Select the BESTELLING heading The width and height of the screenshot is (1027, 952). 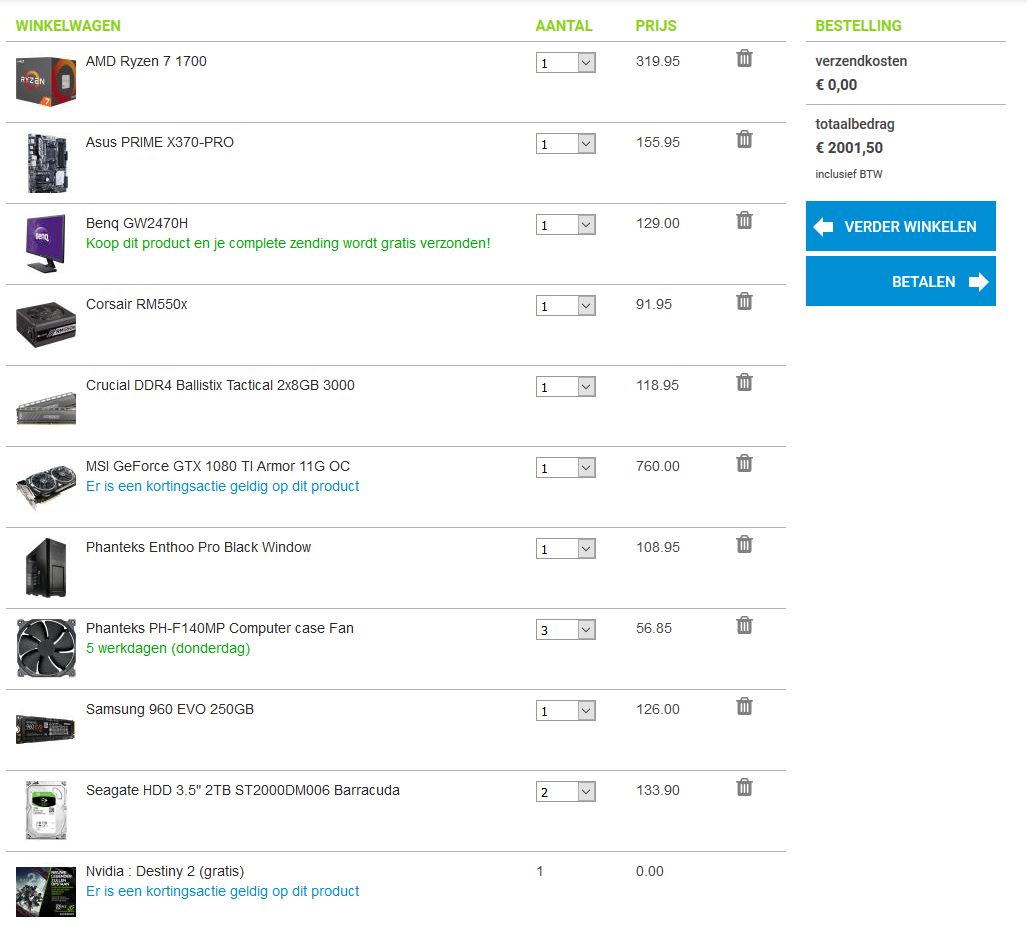point(859,26)
